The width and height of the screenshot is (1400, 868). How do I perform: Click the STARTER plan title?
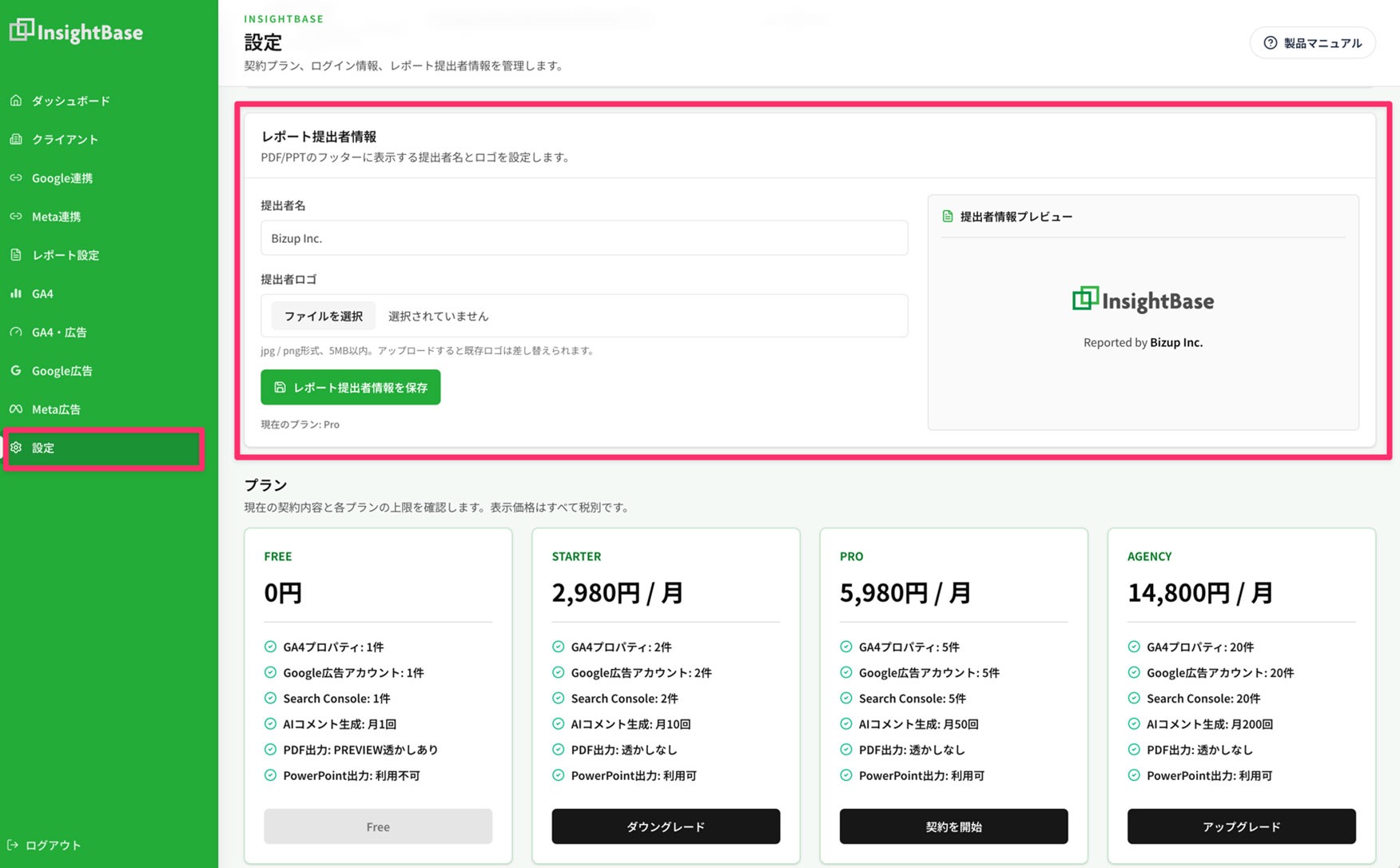click(x=576, y=556)
